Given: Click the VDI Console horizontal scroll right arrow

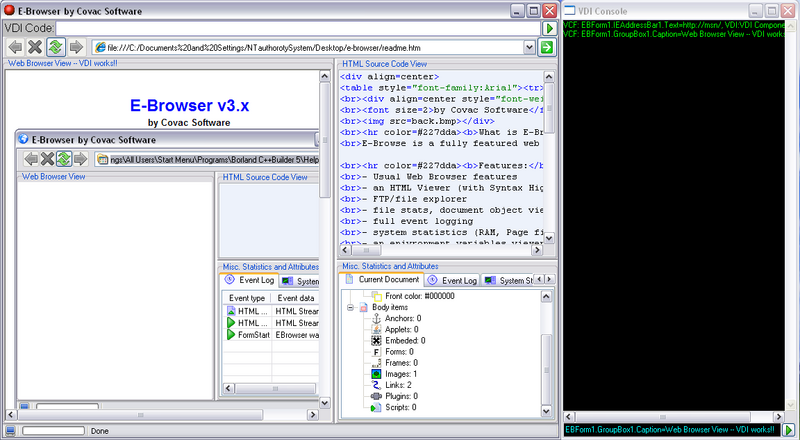Looking at the screenshot, I should pos(778,417).
